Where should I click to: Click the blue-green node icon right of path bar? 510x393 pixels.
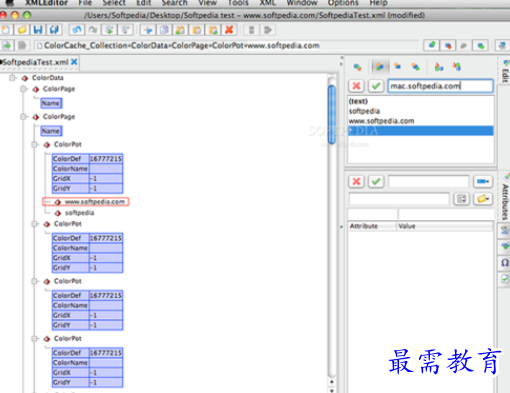pyautogui.click(x=432, y=45)
